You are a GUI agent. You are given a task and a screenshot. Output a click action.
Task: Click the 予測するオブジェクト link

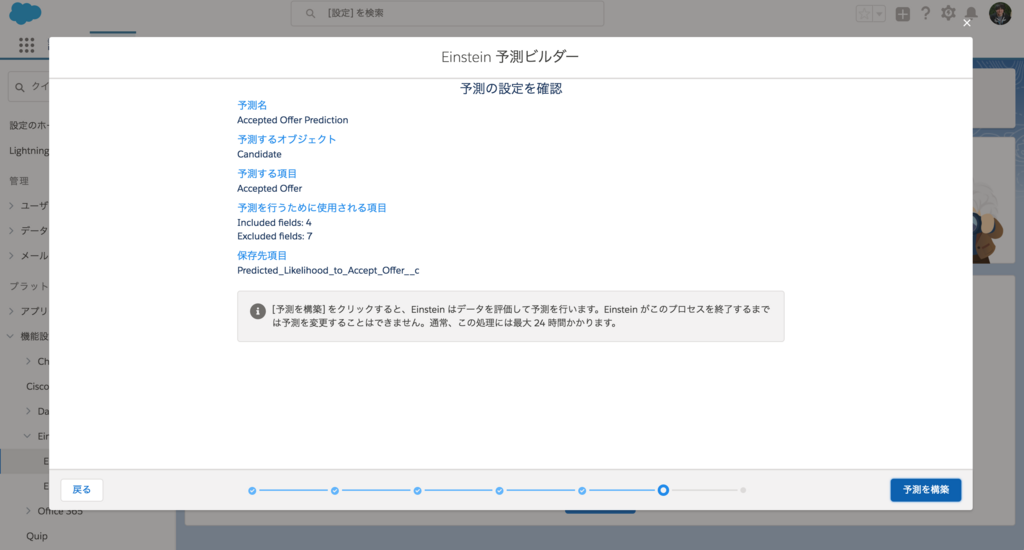(x=287, y=139)
